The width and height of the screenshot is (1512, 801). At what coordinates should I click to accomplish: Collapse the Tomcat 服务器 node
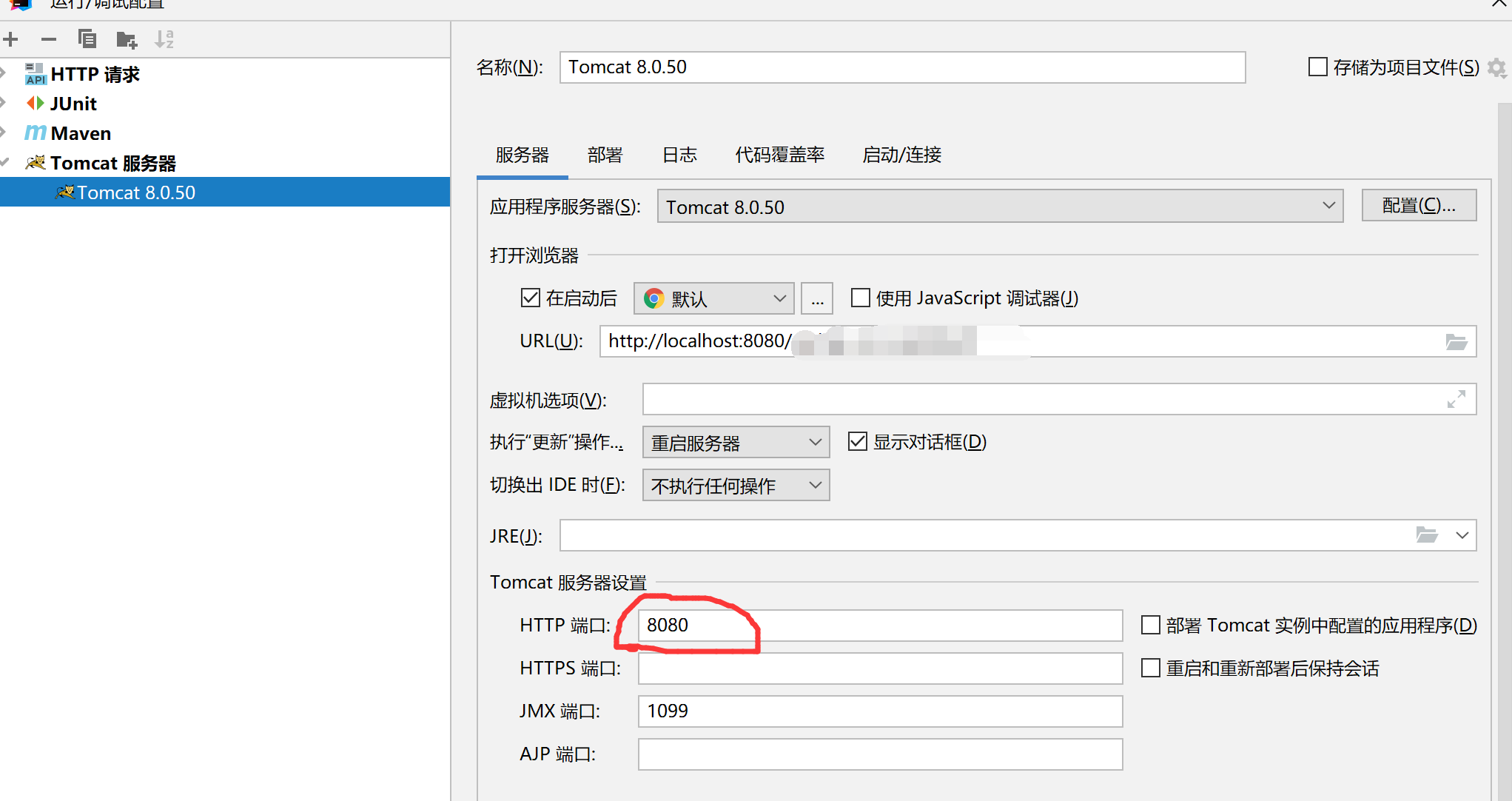click(x=4, y=161)
